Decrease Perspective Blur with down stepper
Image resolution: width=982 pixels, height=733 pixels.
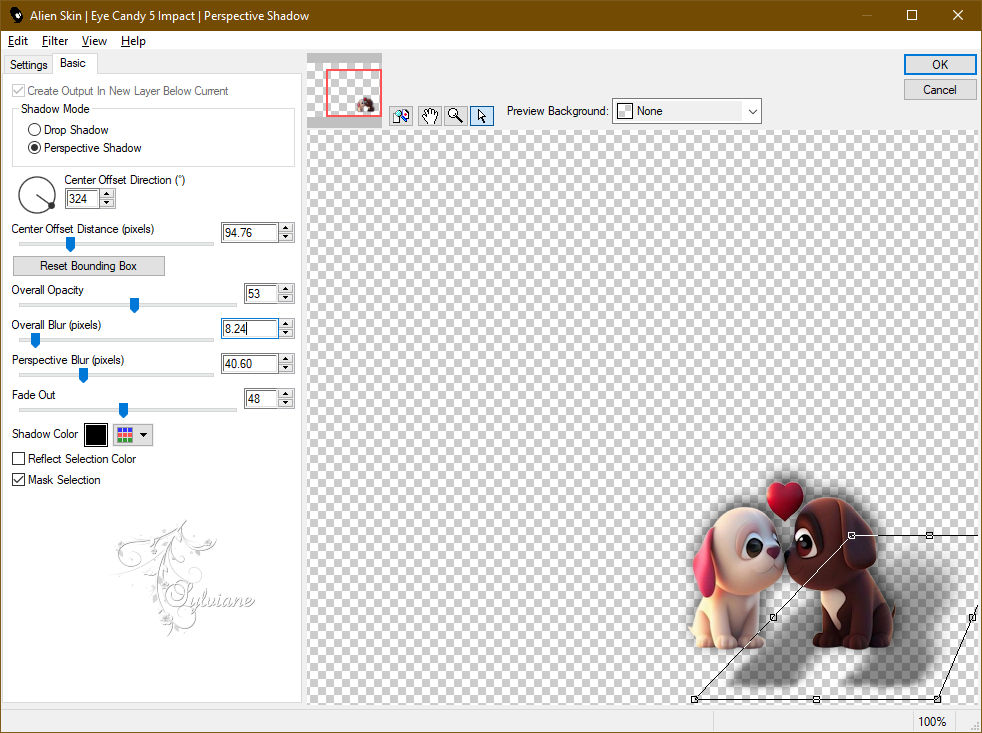[286, 368]
